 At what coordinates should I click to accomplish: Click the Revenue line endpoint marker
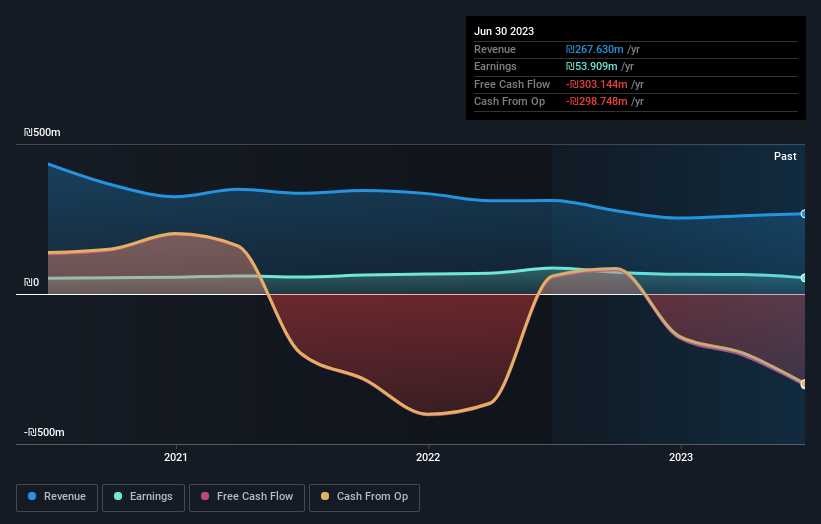click(x=804, y=214)
